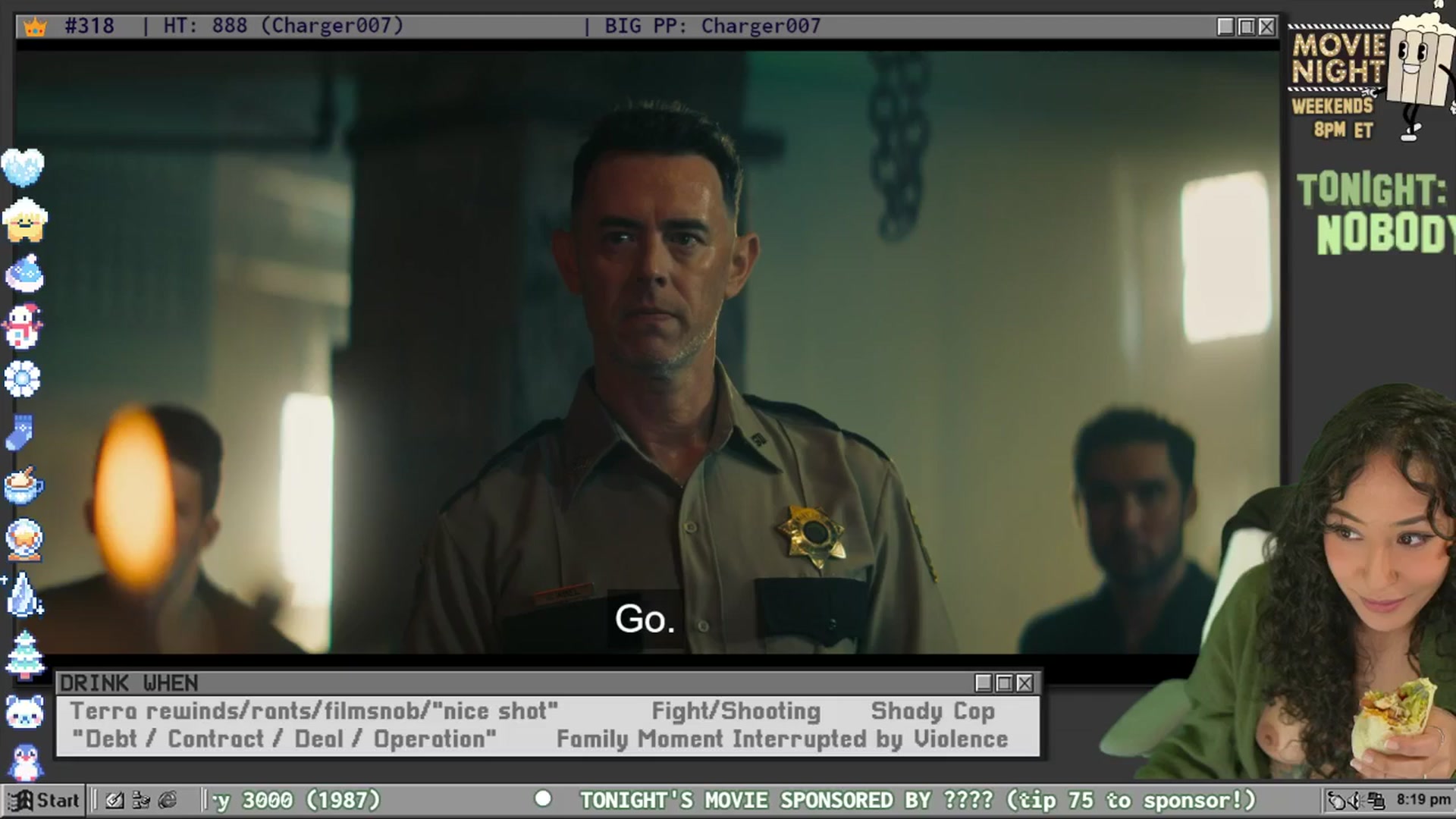Screen dimensions: 1456x819
Task: Click the DRINK WHEN window title
Action: (x=129, y=683)
